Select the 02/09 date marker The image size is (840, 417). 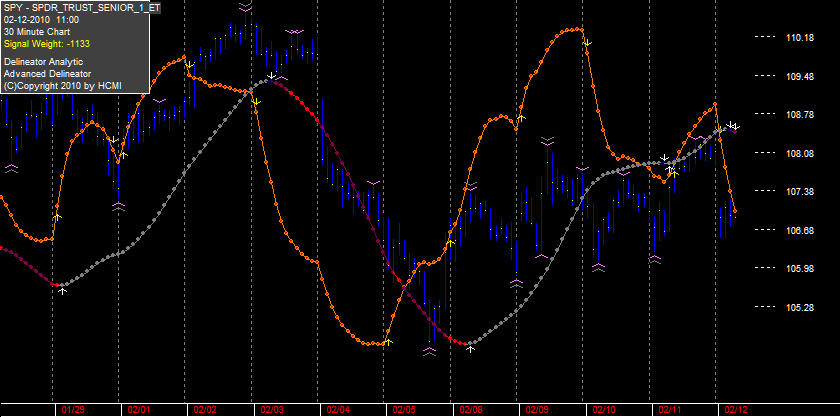pyautogui.click(x=537, y=410)
